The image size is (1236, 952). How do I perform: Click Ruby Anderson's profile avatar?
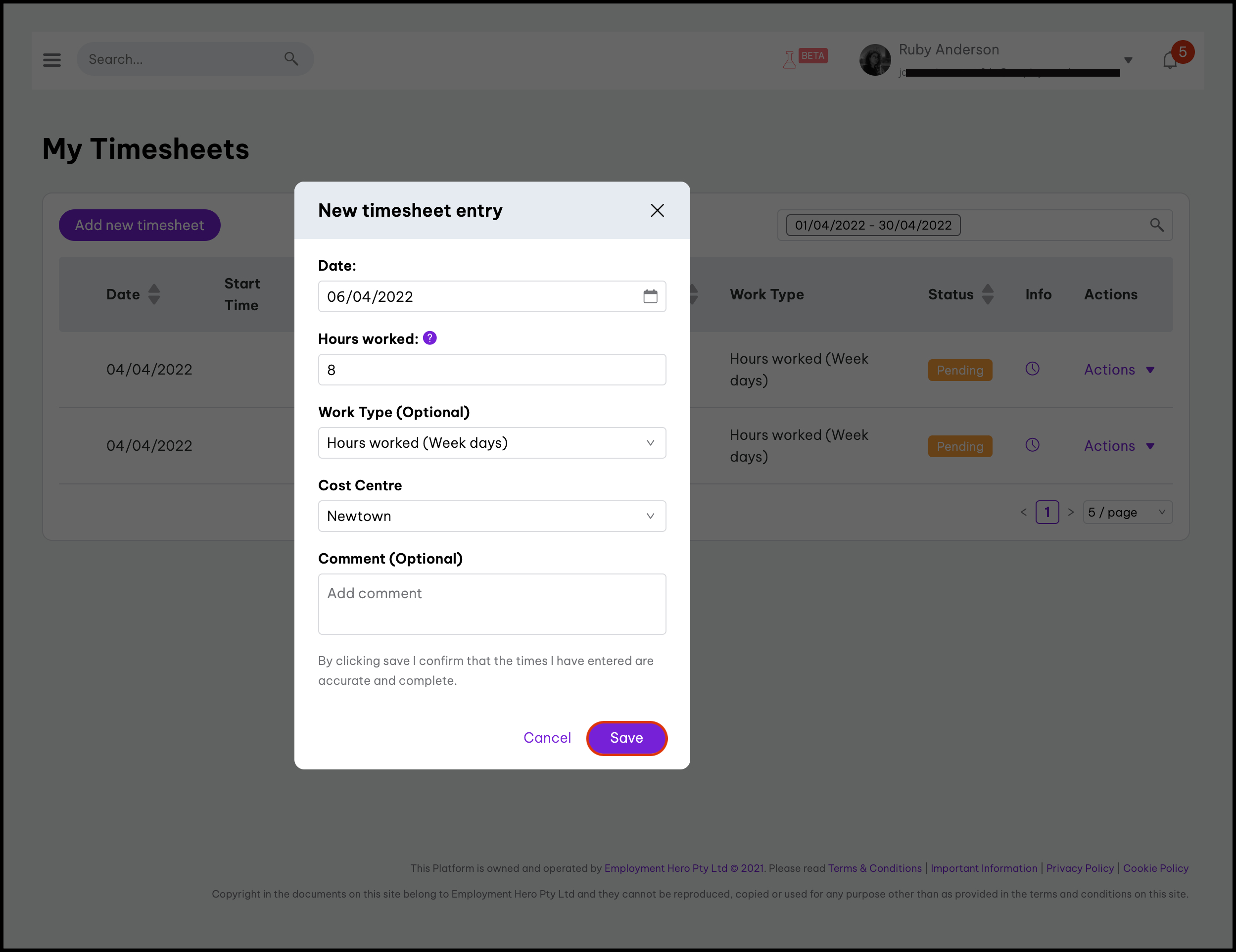[875, 59]
